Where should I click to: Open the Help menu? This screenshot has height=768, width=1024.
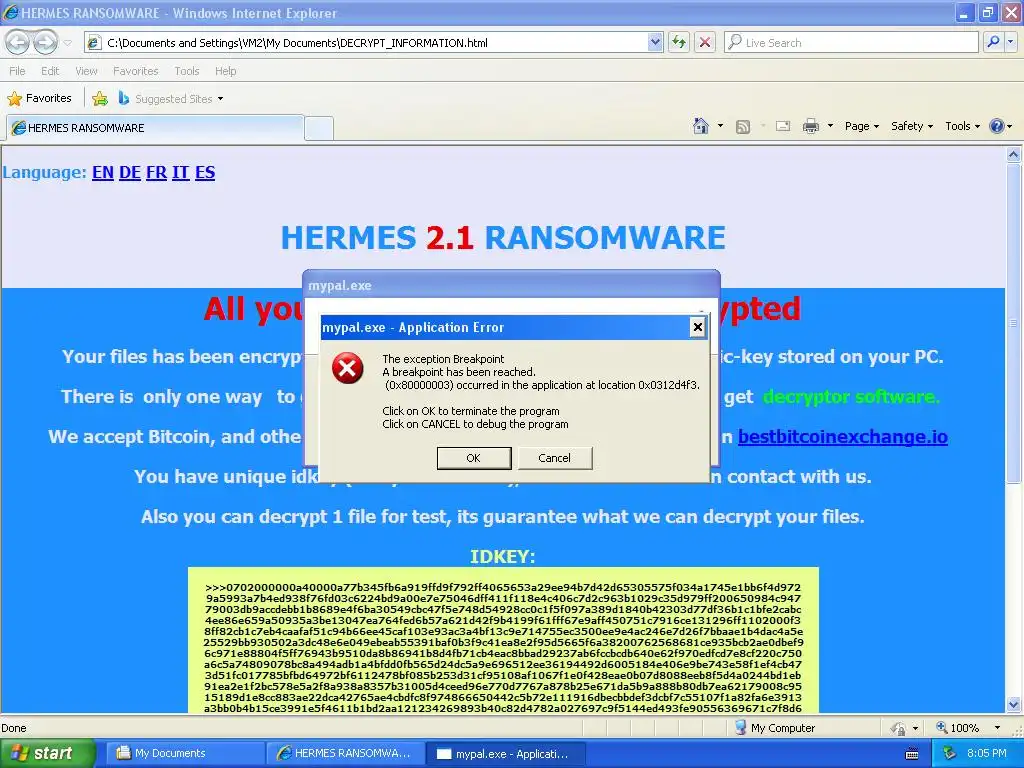(x=225, y=71)
